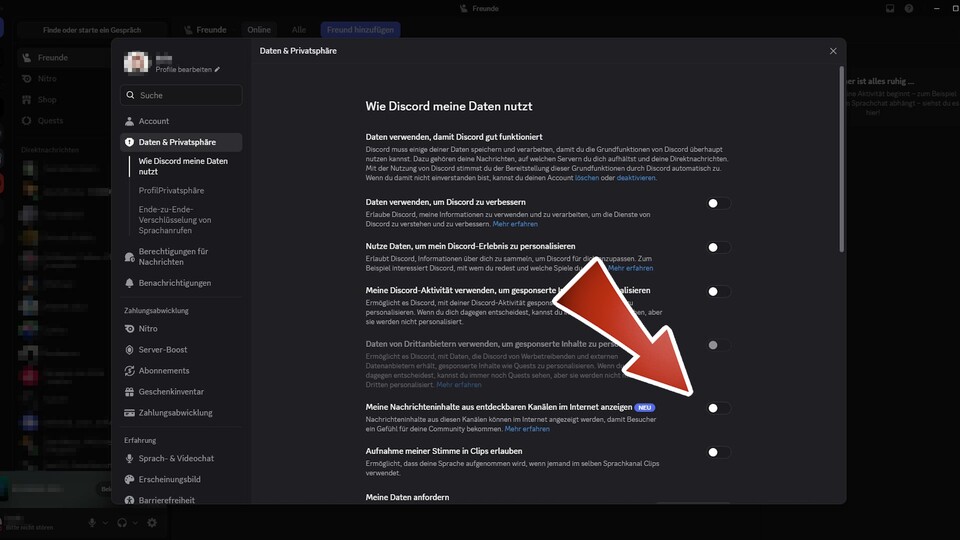This screenshot has width=960, height=540.
Task: Click the search magnifier icon in settings
Action: coord(130,95)
